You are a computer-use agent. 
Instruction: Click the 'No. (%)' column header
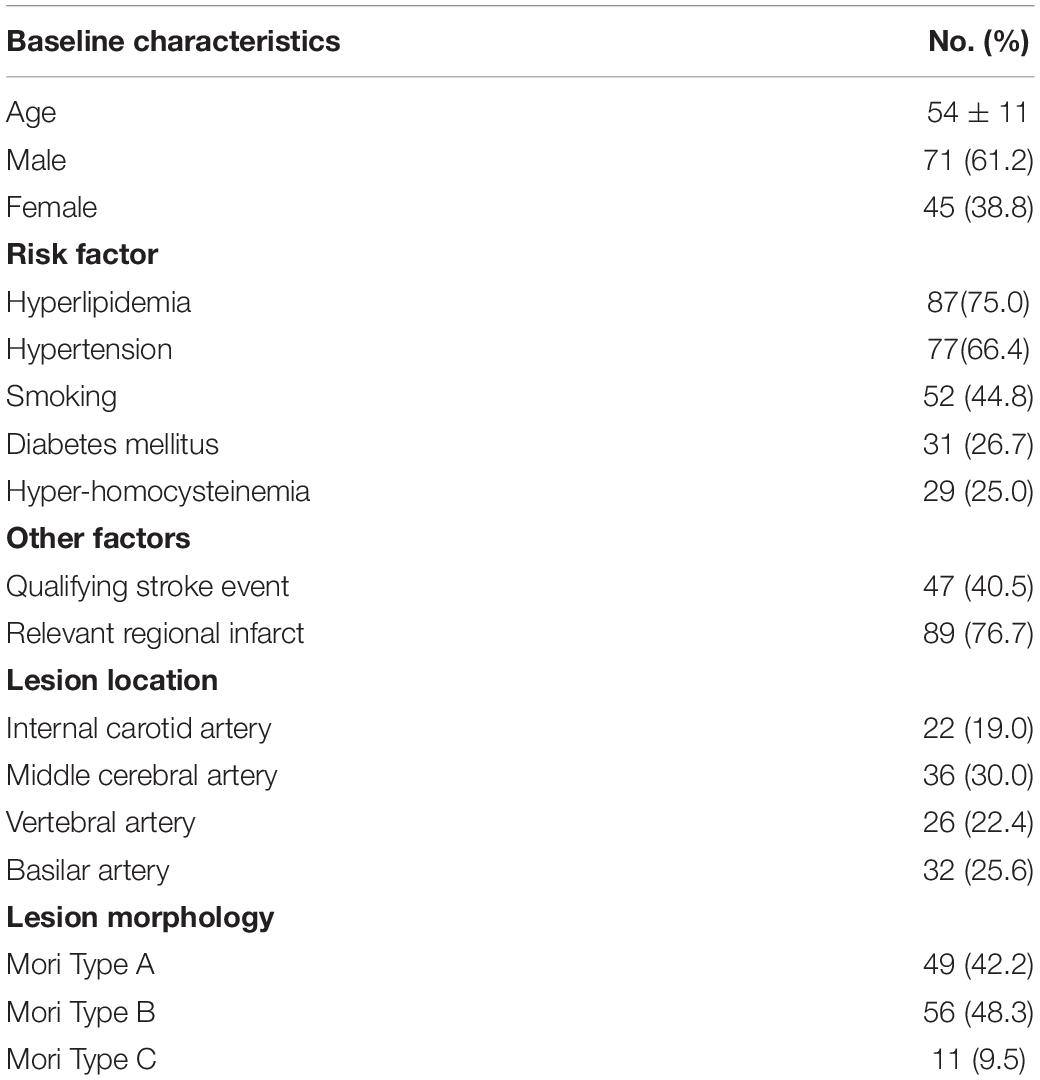tap(979, 41)
